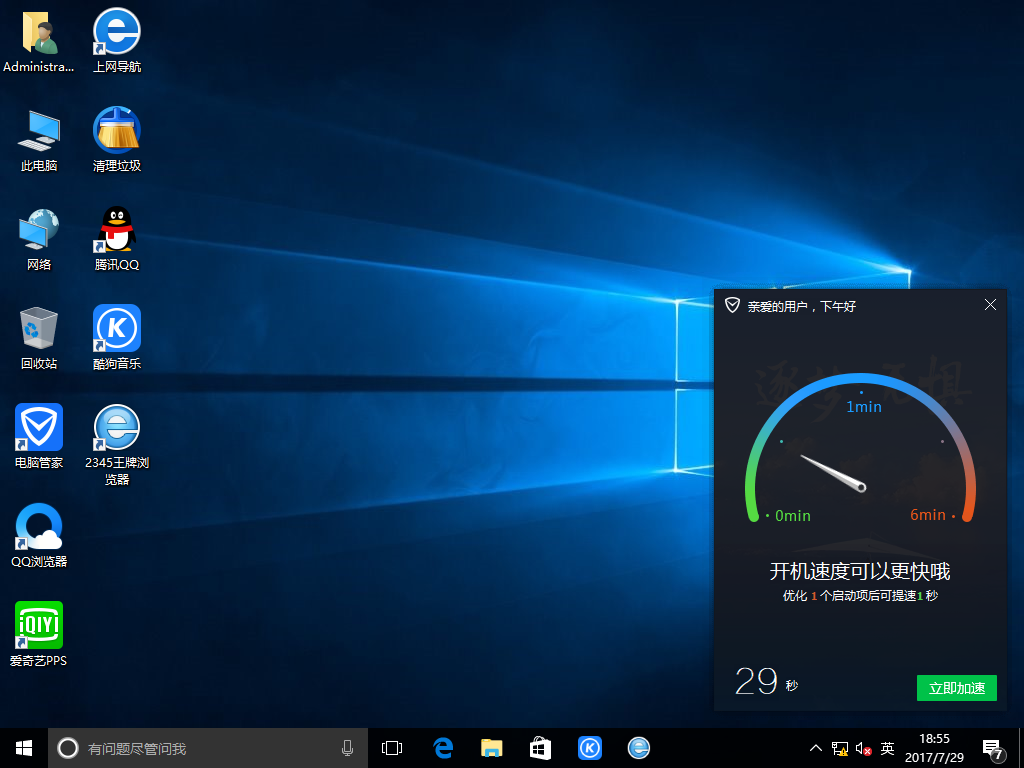The width and height of the screenshot is (1024, 768).
Task: Switch input method 英 indicator
Action: click(x=887, y=748)
